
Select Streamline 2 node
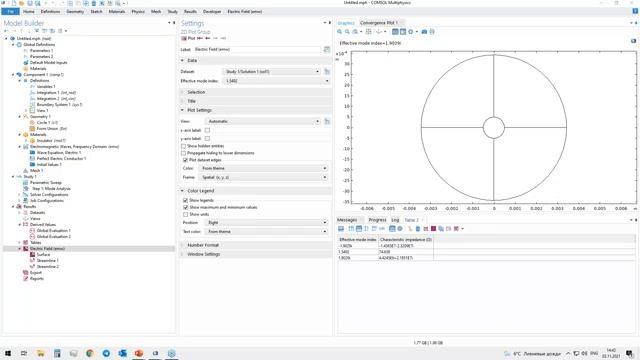48,267
